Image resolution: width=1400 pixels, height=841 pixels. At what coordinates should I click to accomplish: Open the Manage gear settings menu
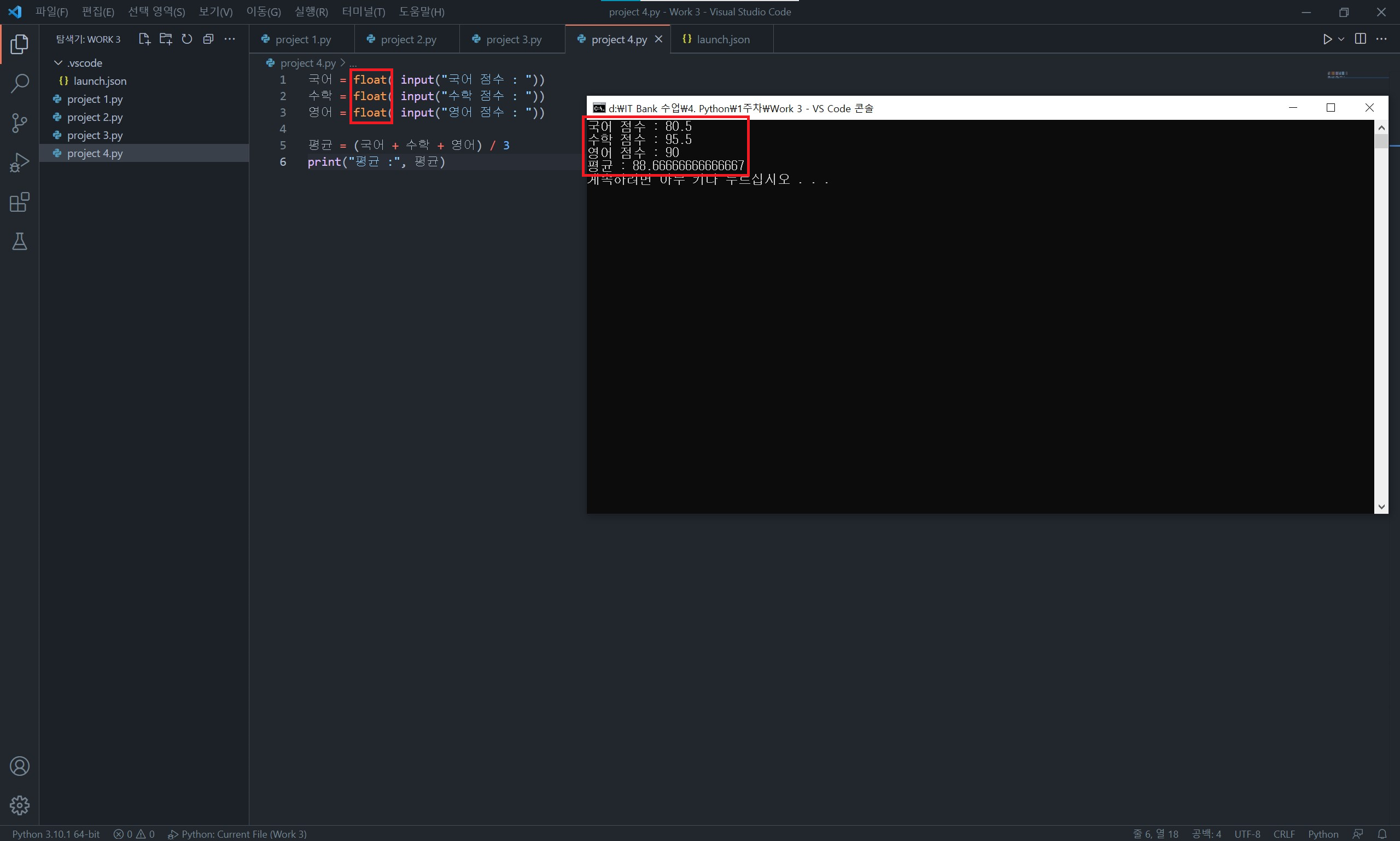(19, 805)
